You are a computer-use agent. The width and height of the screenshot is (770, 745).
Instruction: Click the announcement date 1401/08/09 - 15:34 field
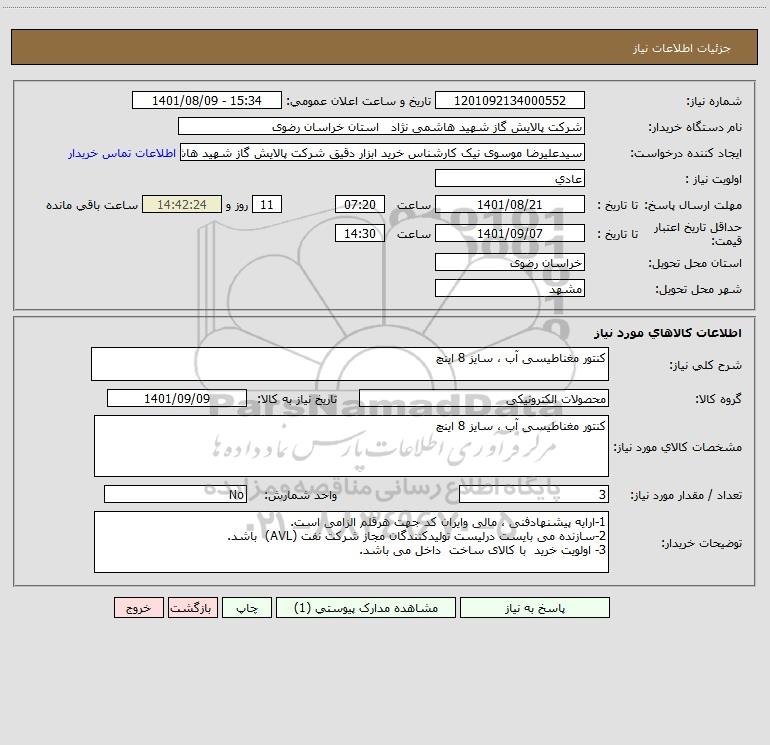207,100
